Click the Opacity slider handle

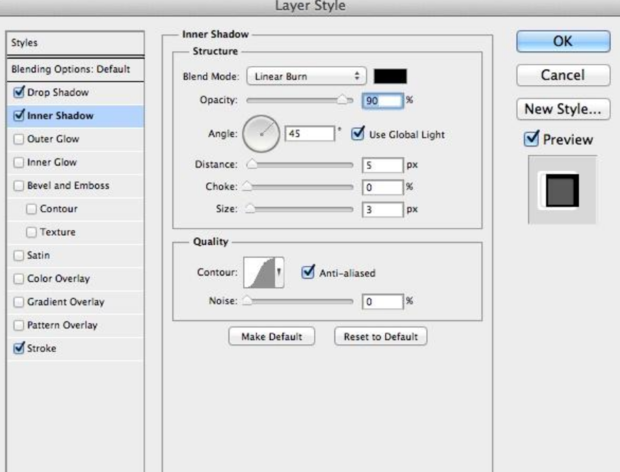[342, 100]
